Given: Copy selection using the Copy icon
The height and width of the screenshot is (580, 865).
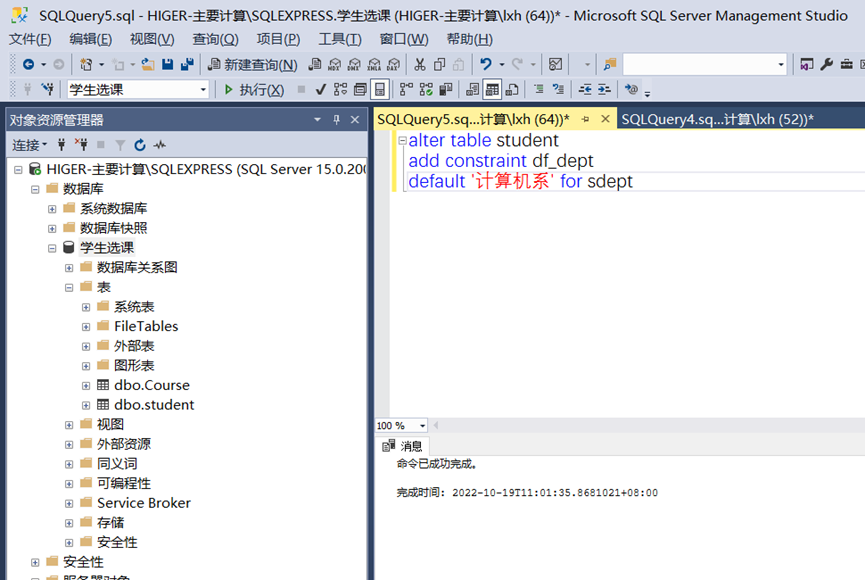Looking at the screenshot, I should pos(439,65).
